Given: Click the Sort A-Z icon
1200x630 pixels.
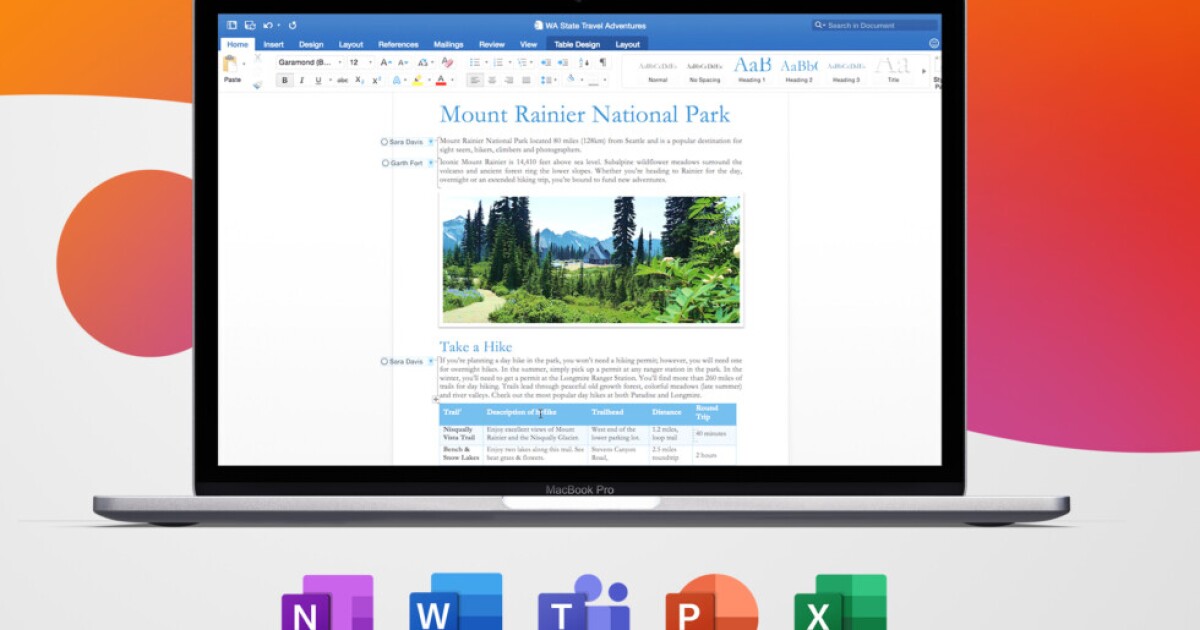Looking at the screenshot, I should click(584, 62).
